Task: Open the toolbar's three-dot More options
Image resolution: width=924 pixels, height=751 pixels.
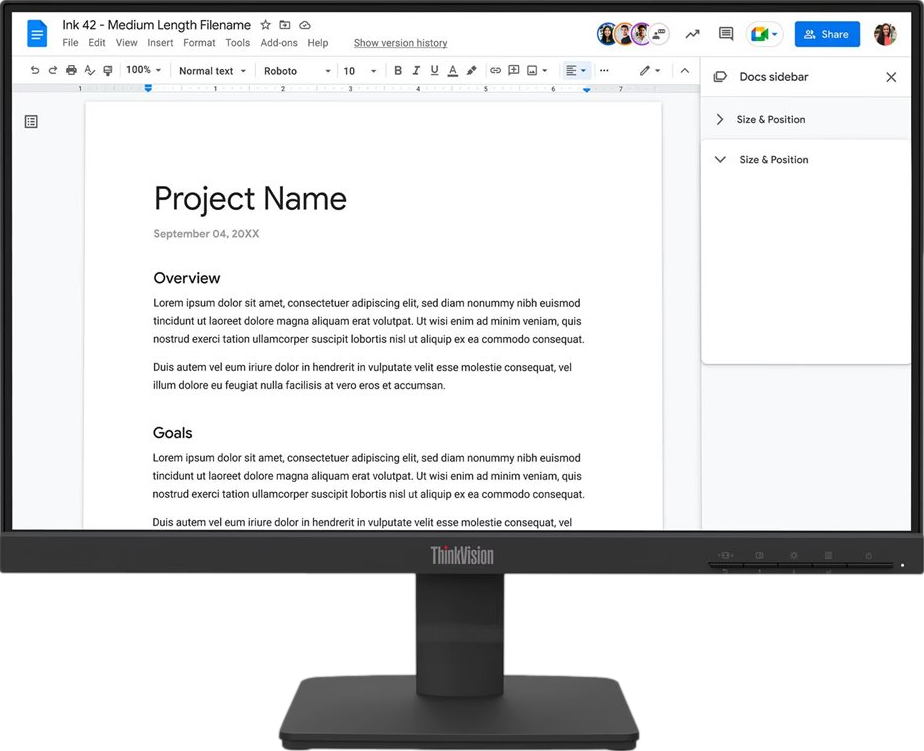Action: (604, 70)
